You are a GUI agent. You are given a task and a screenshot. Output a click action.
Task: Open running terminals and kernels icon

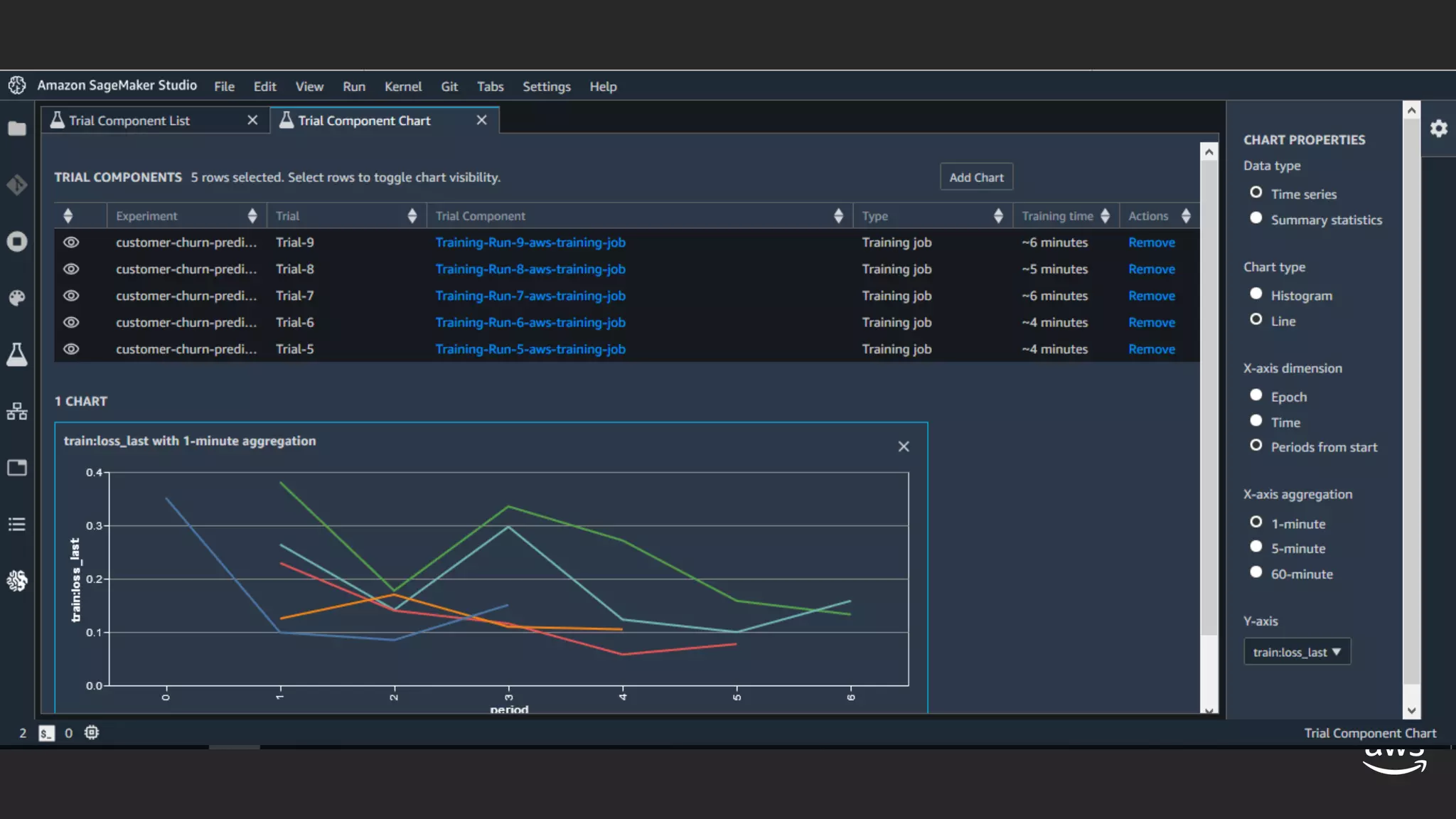[17, 242]
